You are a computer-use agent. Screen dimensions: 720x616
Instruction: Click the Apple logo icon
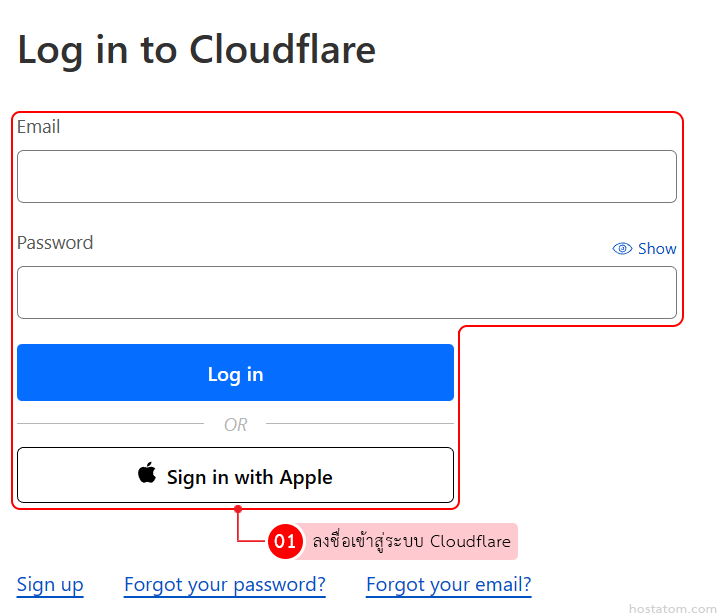click(147, 475)
